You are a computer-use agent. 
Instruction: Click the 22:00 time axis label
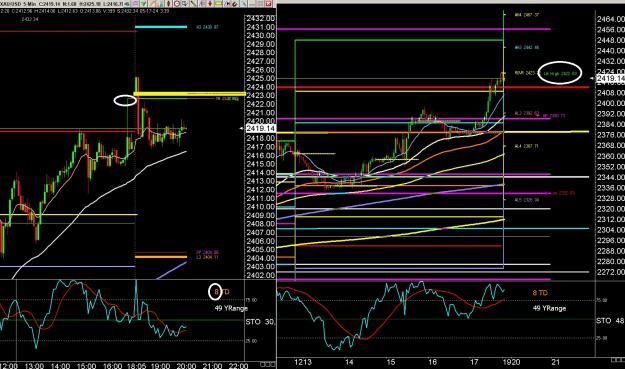click(238, 365)
